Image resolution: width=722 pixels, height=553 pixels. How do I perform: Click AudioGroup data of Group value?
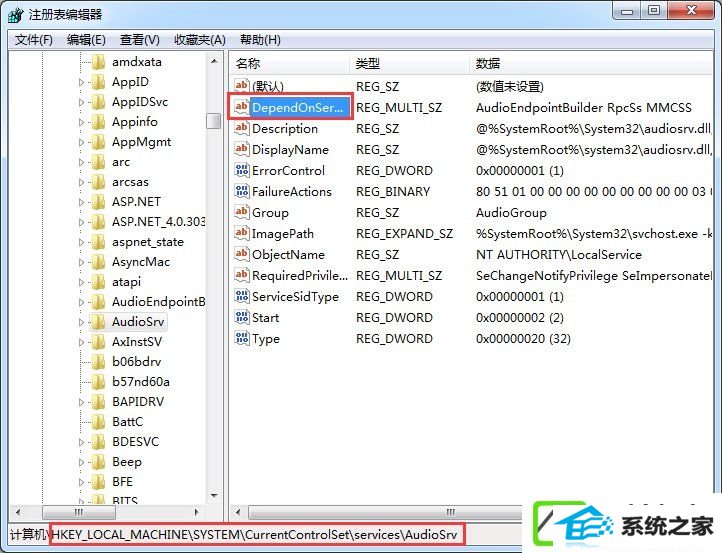pyautogui.click(x=511, y=213)
